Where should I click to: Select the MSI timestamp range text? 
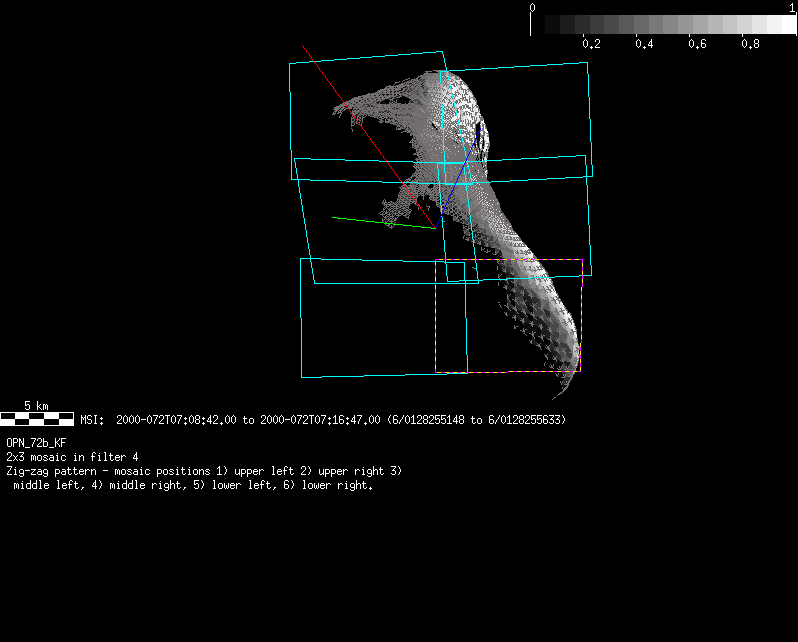click(x=324, y=420)
